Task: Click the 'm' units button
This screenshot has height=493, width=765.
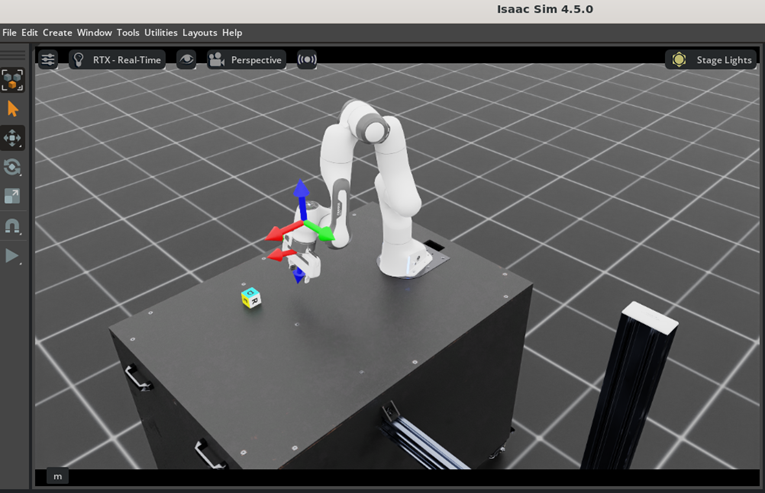Action: (57, 476)
